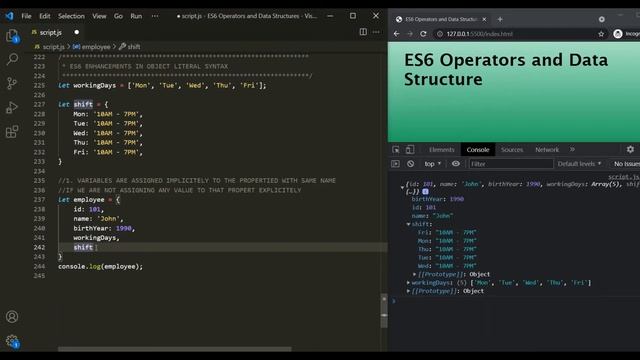Open the Default levels dropdown
The image size is (640, 360).
(x=579, y=164)
